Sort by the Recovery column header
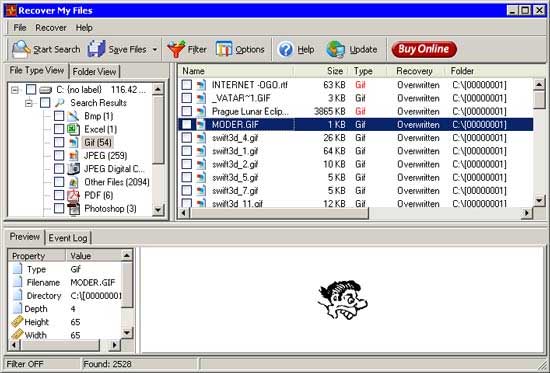Image resolution: width=550 pixels, height=373 pixels. click(x=415, y=71)
